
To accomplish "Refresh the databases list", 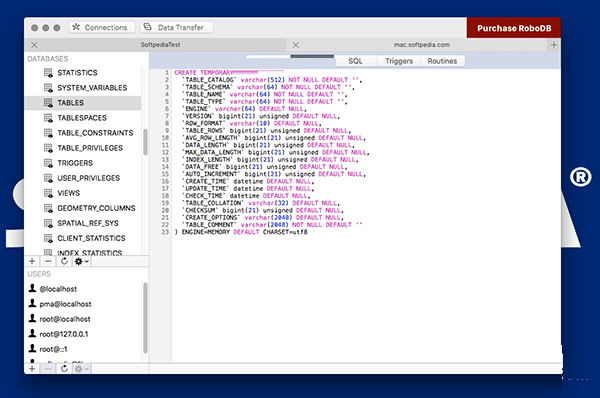I will [64, 261].
